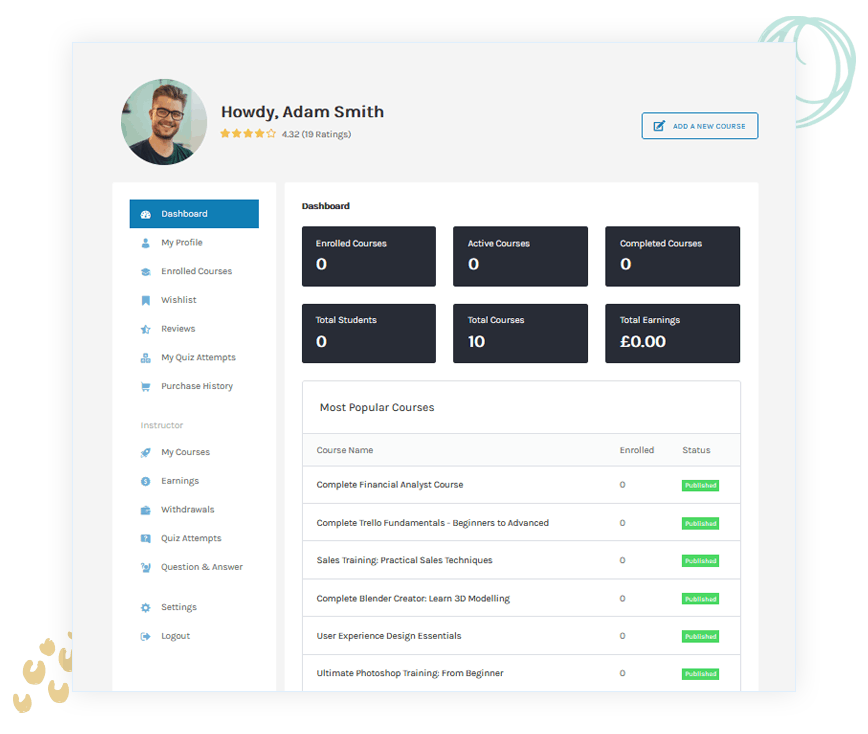This screenshot has width=868, height=734.
Task: Open the Earnings menu item
Action: pos(180,481)
